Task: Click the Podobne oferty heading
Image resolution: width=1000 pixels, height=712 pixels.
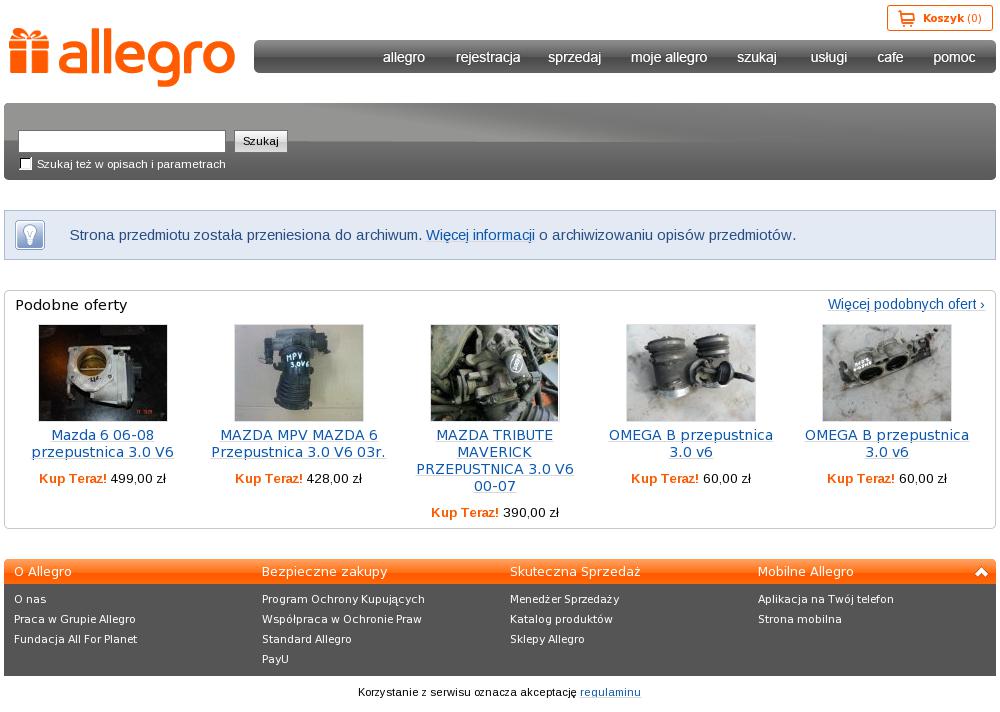Action: click(71, 305)
